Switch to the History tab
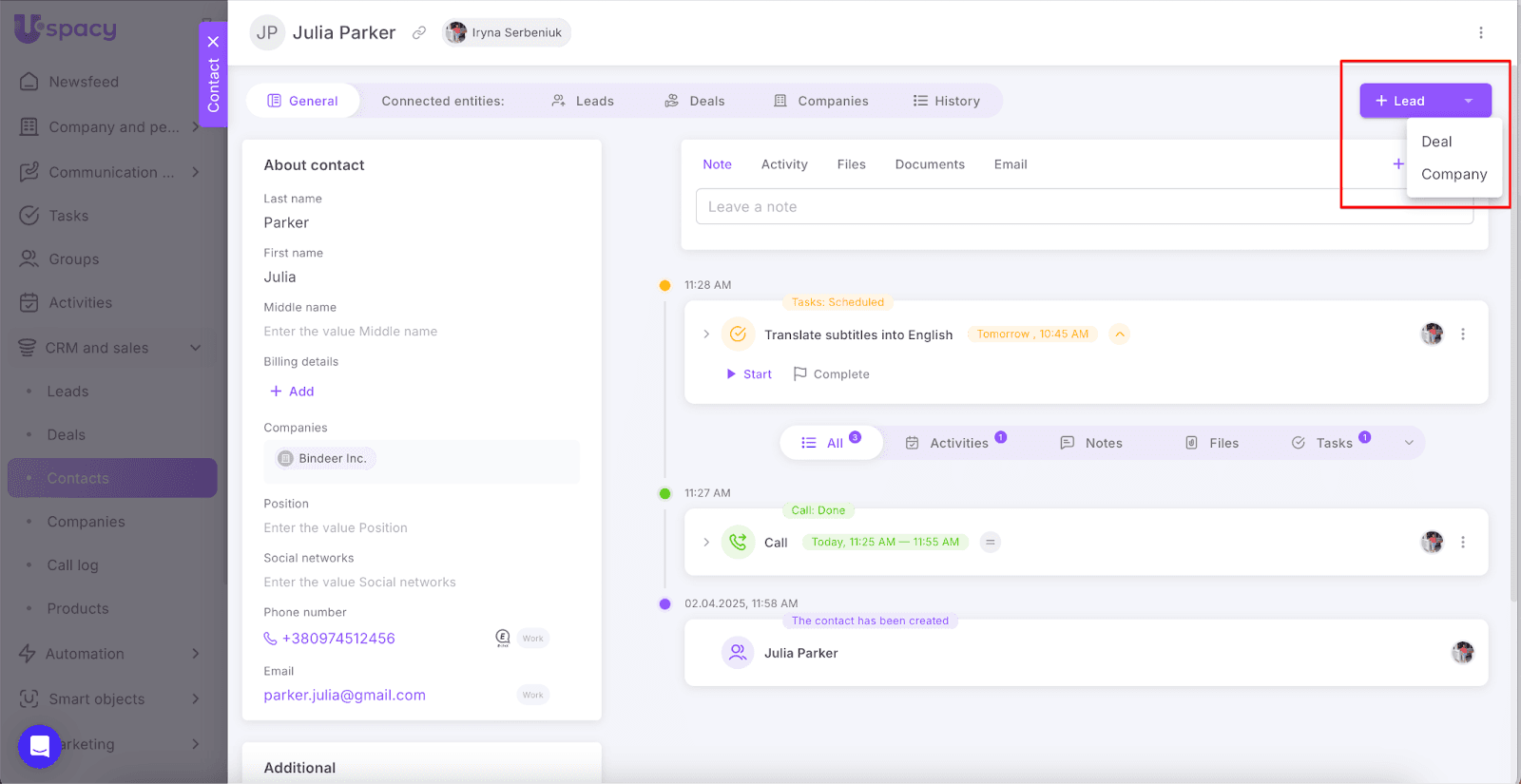The width and height of the screenshot is (1521, 784). point(946,101)
